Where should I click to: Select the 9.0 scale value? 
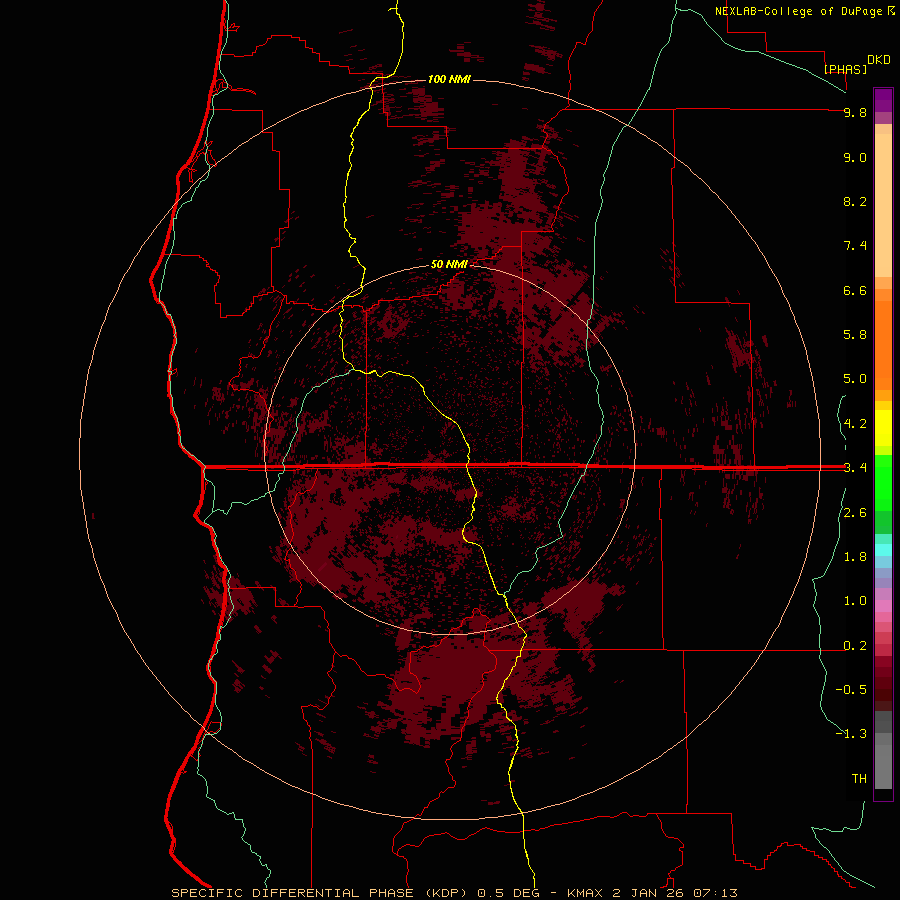point(855,157)
